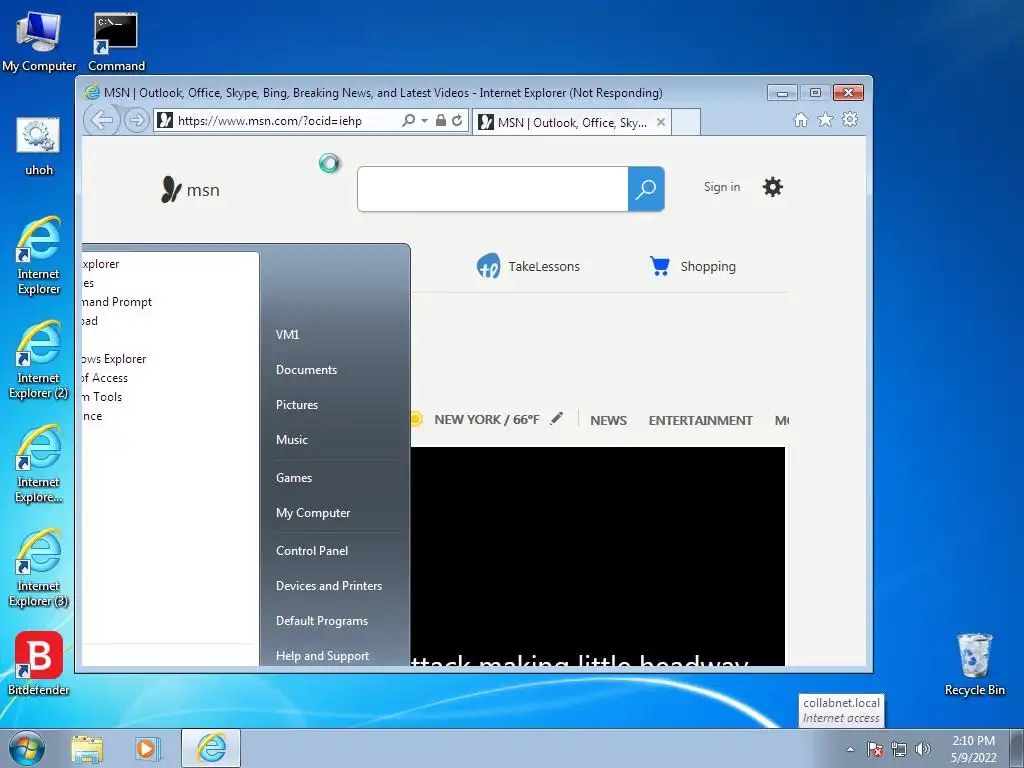Click the taskbar clock showing 2:10 PM
The height and width of the screenshot is (768, 1024).
973,749
